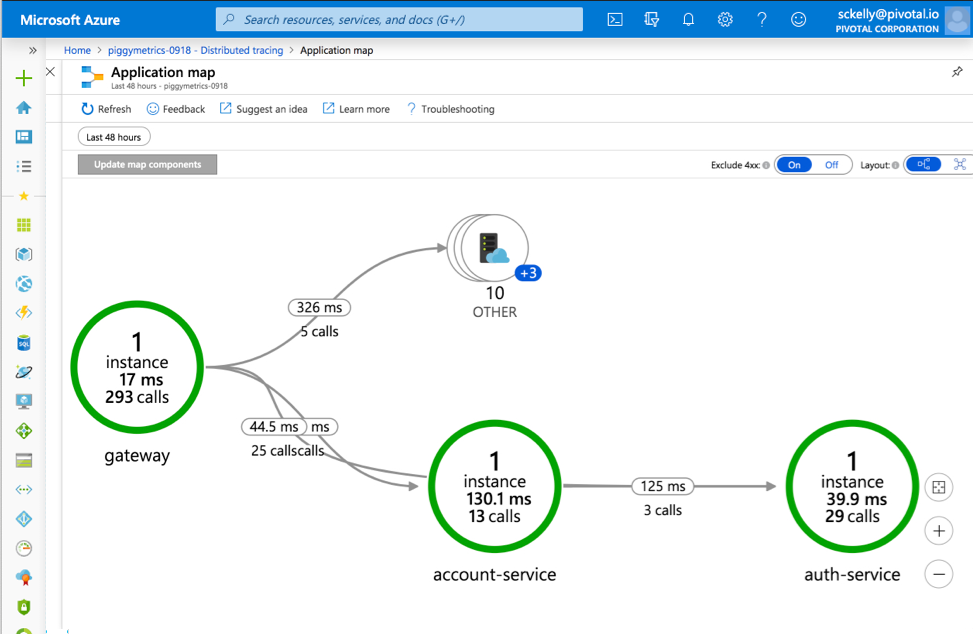Switch to the alternate Layout mode
This screenshot has width=973, height=634.
coord(958,164)
